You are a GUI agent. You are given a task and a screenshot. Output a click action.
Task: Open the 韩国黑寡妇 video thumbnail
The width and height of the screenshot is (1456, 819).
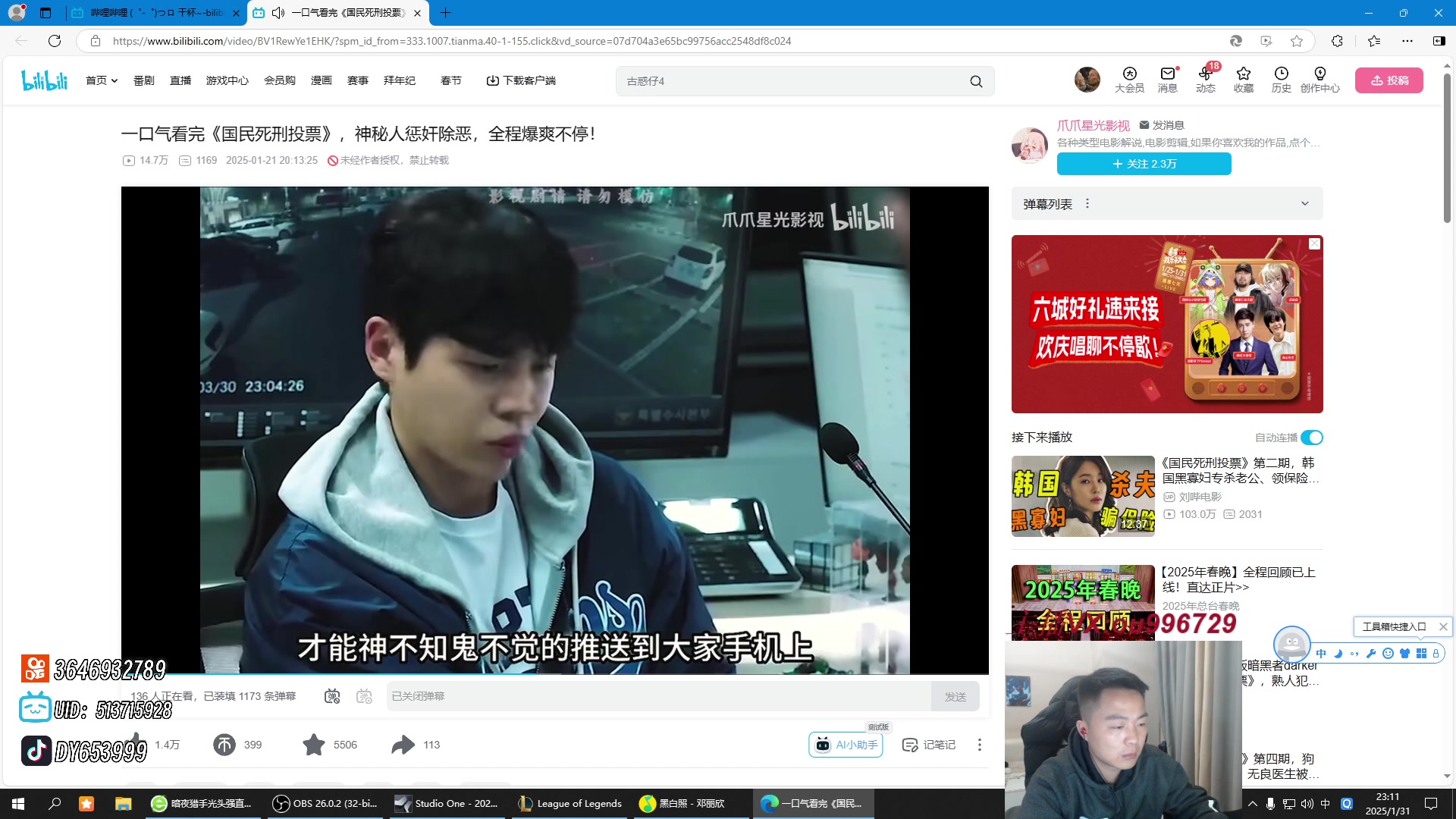coord(1083,496)
